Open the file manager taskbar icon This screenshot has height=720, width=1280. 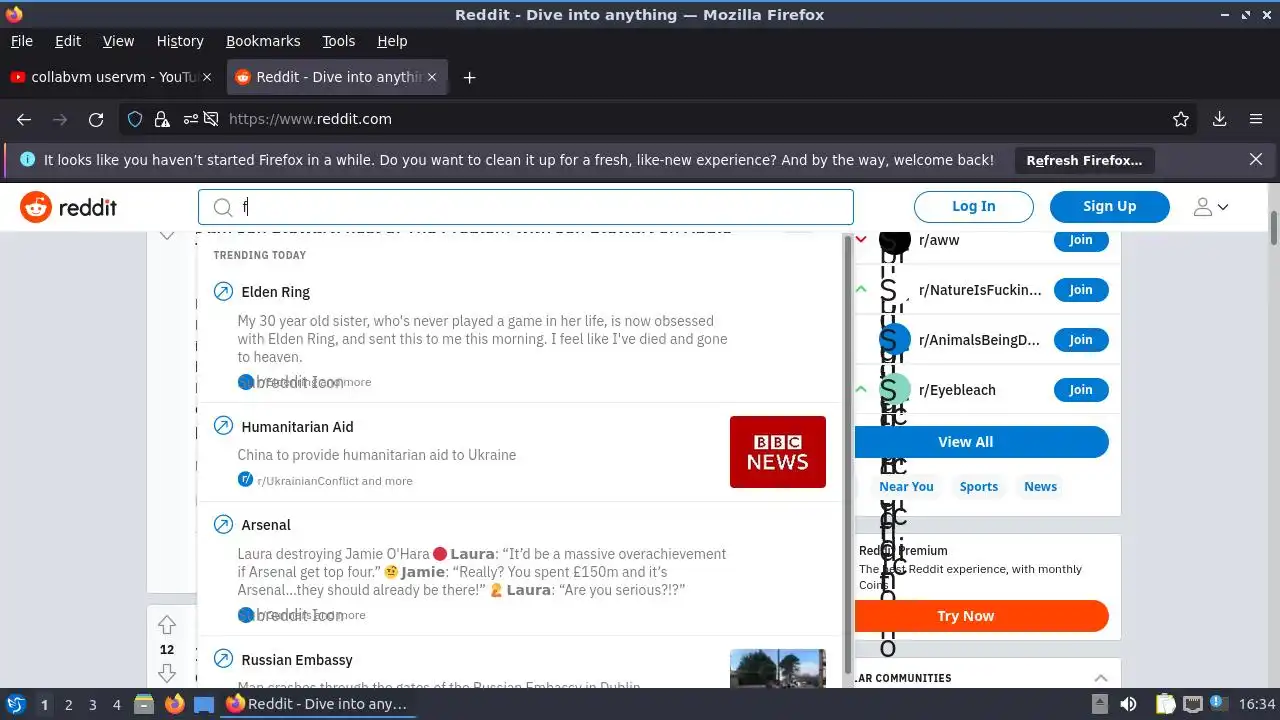tap(143, 704)
